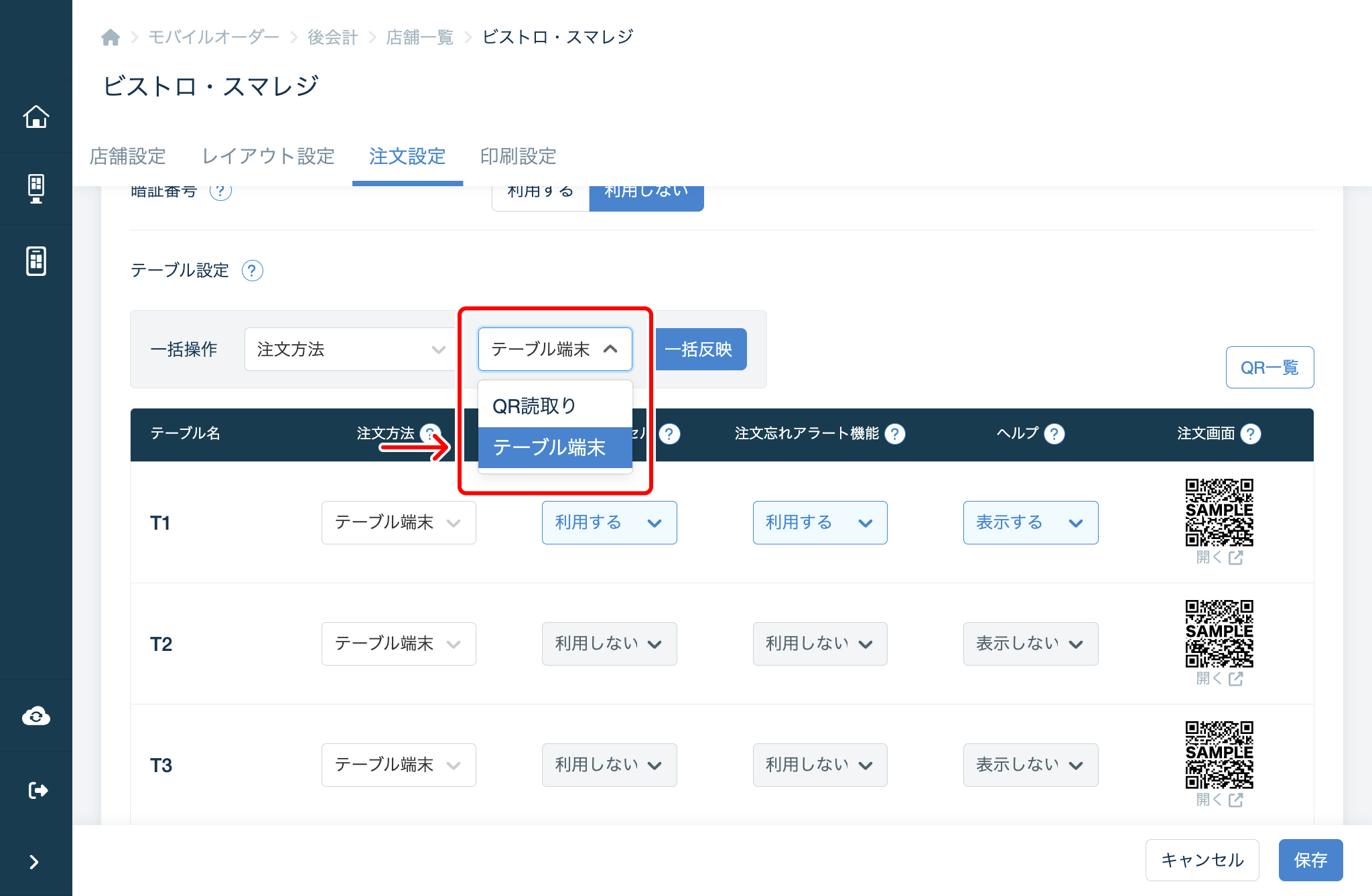This screenshot has width=1372, height=896.
Task: Open T2 注文方法 dropdown
Action: click(399, 644)
